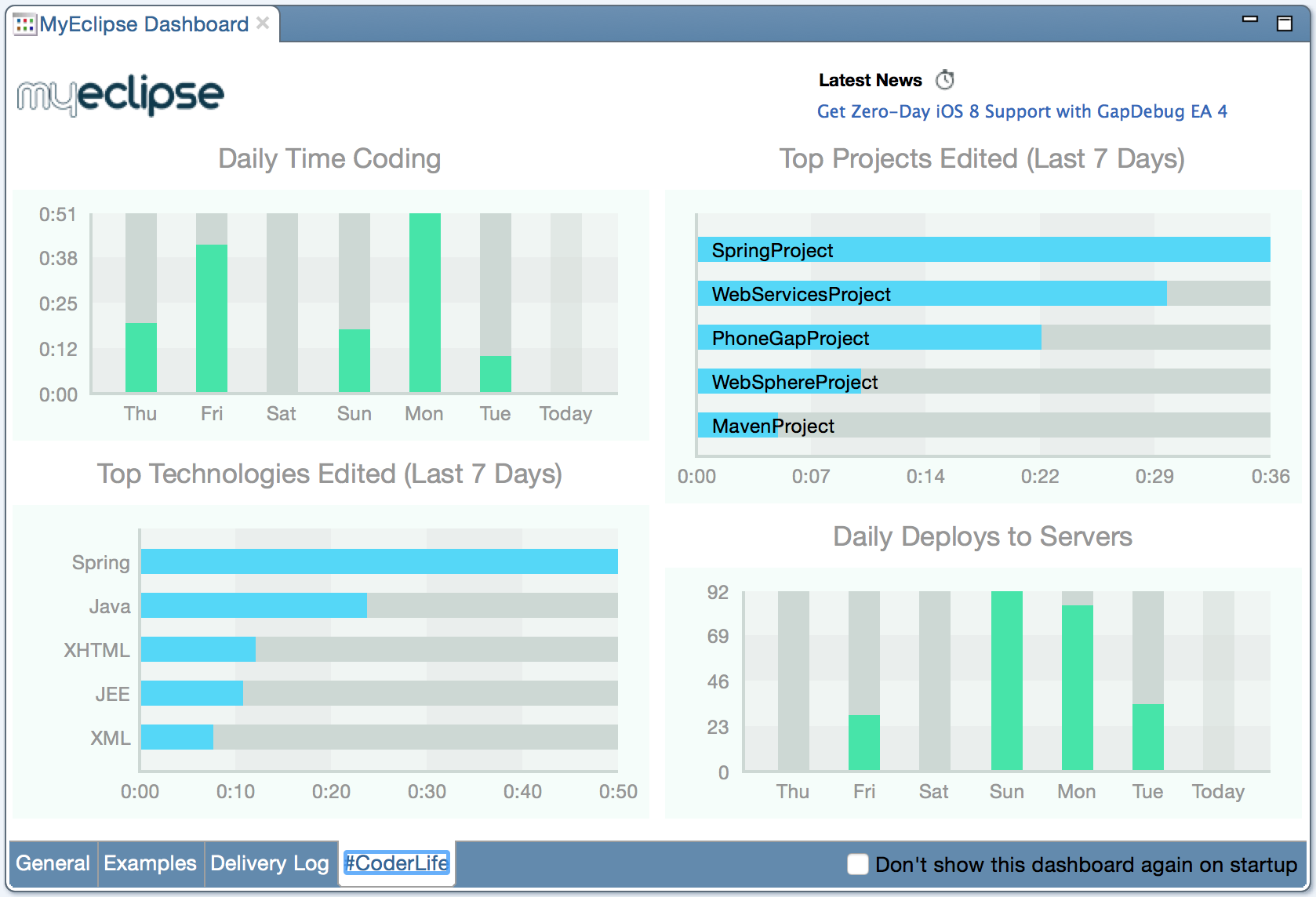Click "Top Projects Edited (Last 7 Days)" title
1316x897 pixels.
click(x=982, y=158)
